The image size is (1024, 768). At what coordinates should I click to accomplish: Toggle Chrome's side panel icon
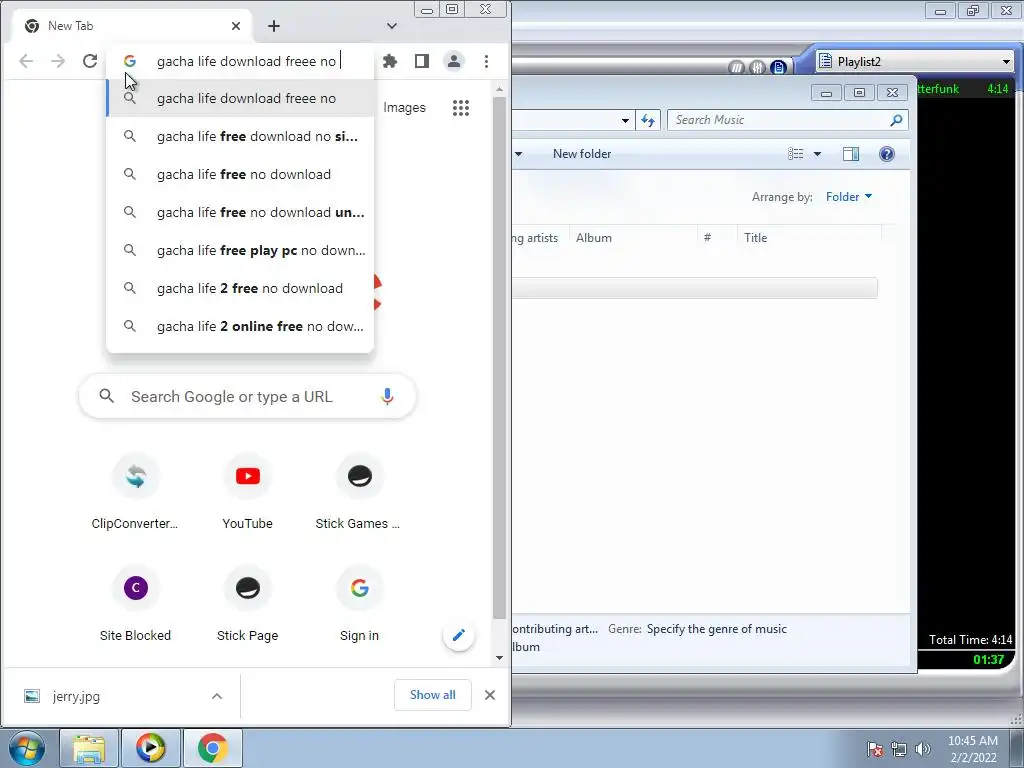point(422,61)
